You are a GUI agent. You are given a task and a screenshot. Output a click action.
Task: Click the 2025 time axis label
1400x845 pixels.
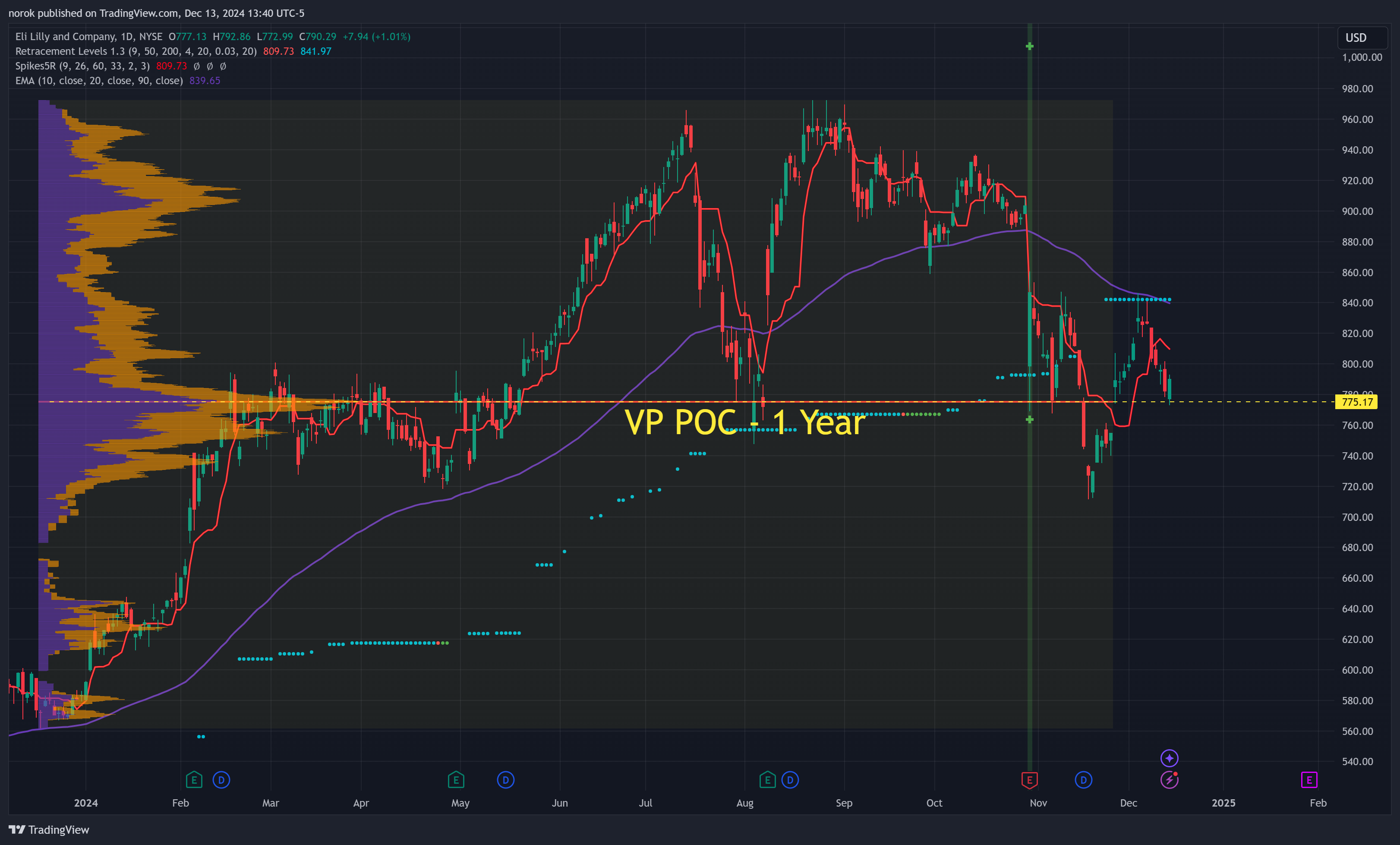pos(1223,803)
